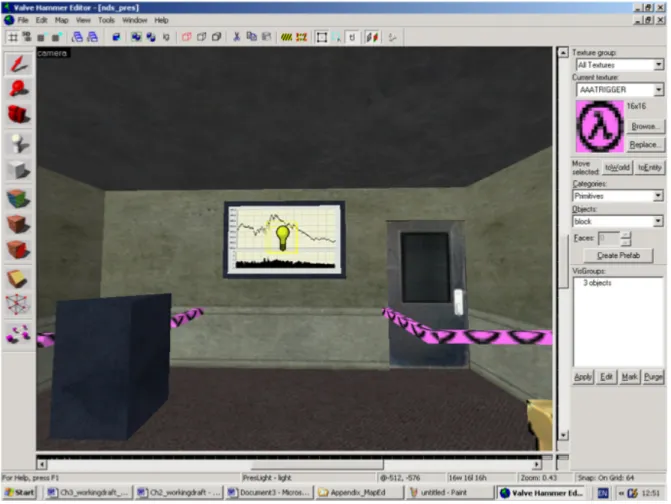Select the Apply decals tool
This screenshot has width=671, height=504.
pyautogui.click(x=18, y=250)
